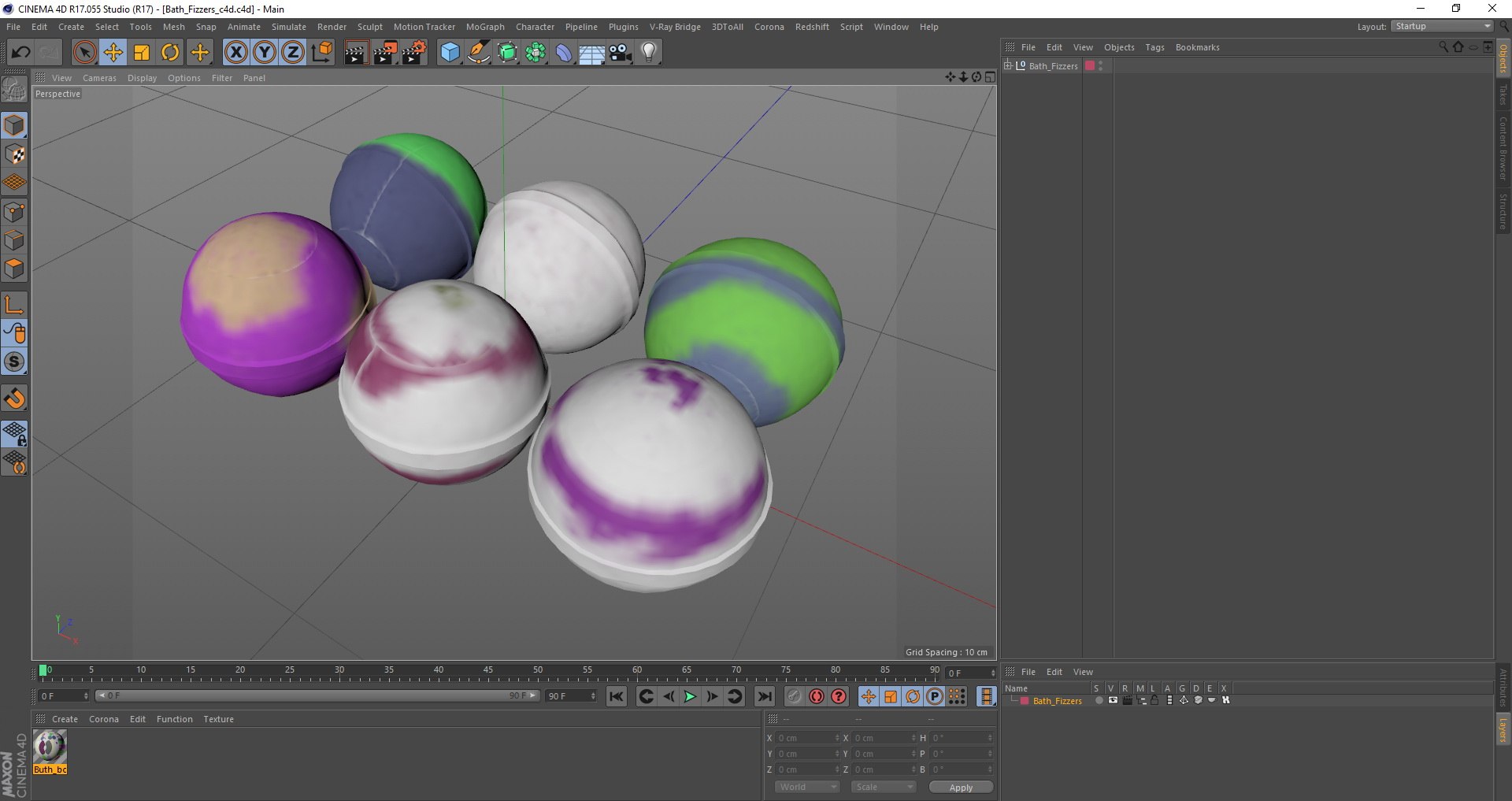Add a Camera object icon
The width and height of the screenshot is (1512, 801).
[x=621, y=53]
